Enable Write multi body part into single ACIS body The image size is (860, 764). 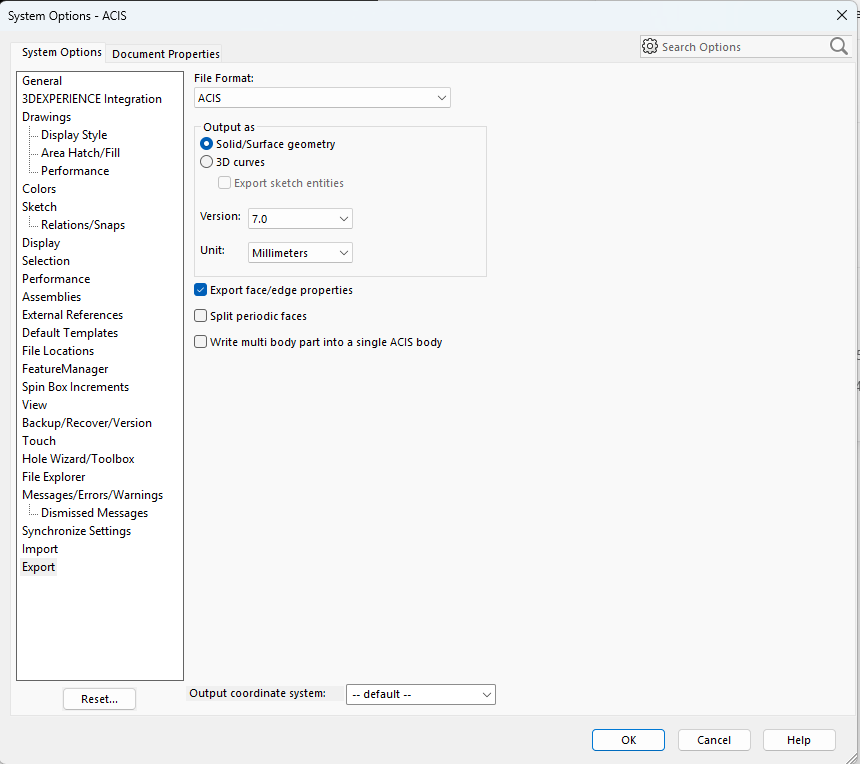tap(201, 342)
